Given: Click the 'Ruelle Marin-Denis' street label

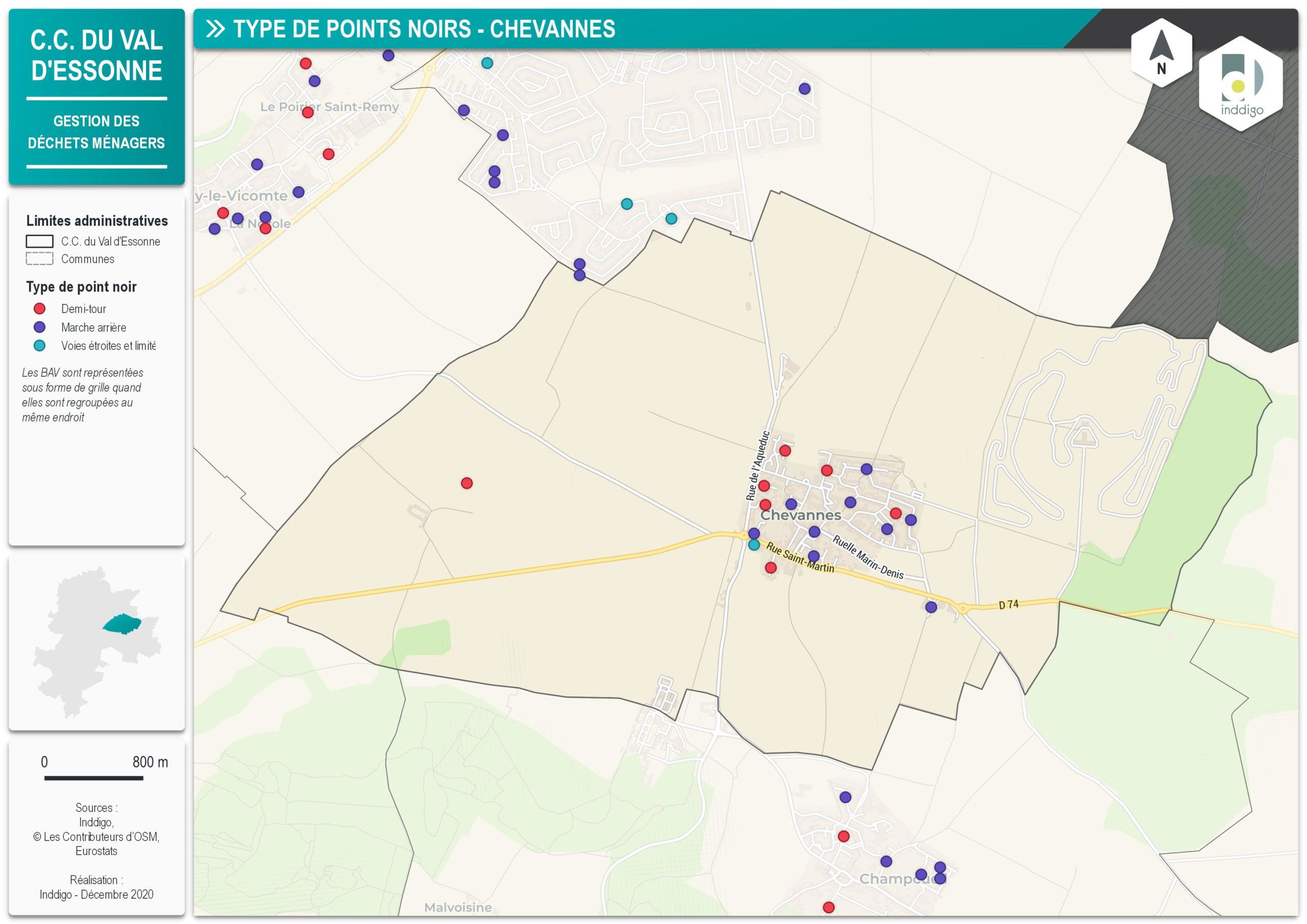Looking at the screenshot, I should click(868, 557).
